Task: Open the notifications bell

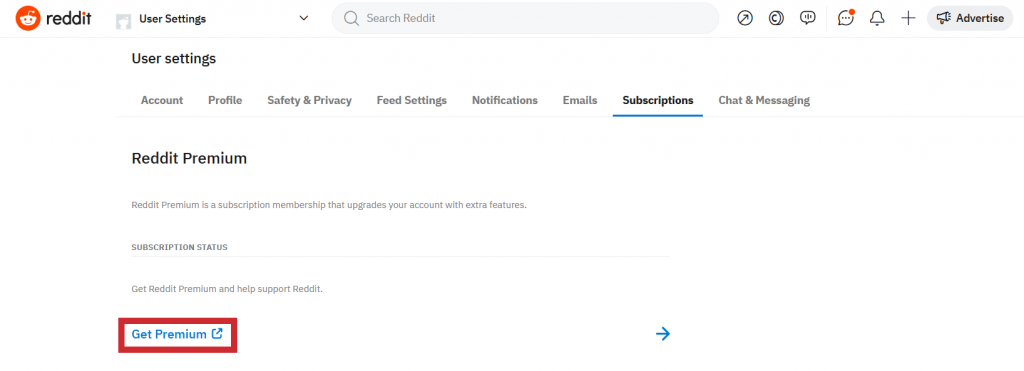Action: pos(877,18)
